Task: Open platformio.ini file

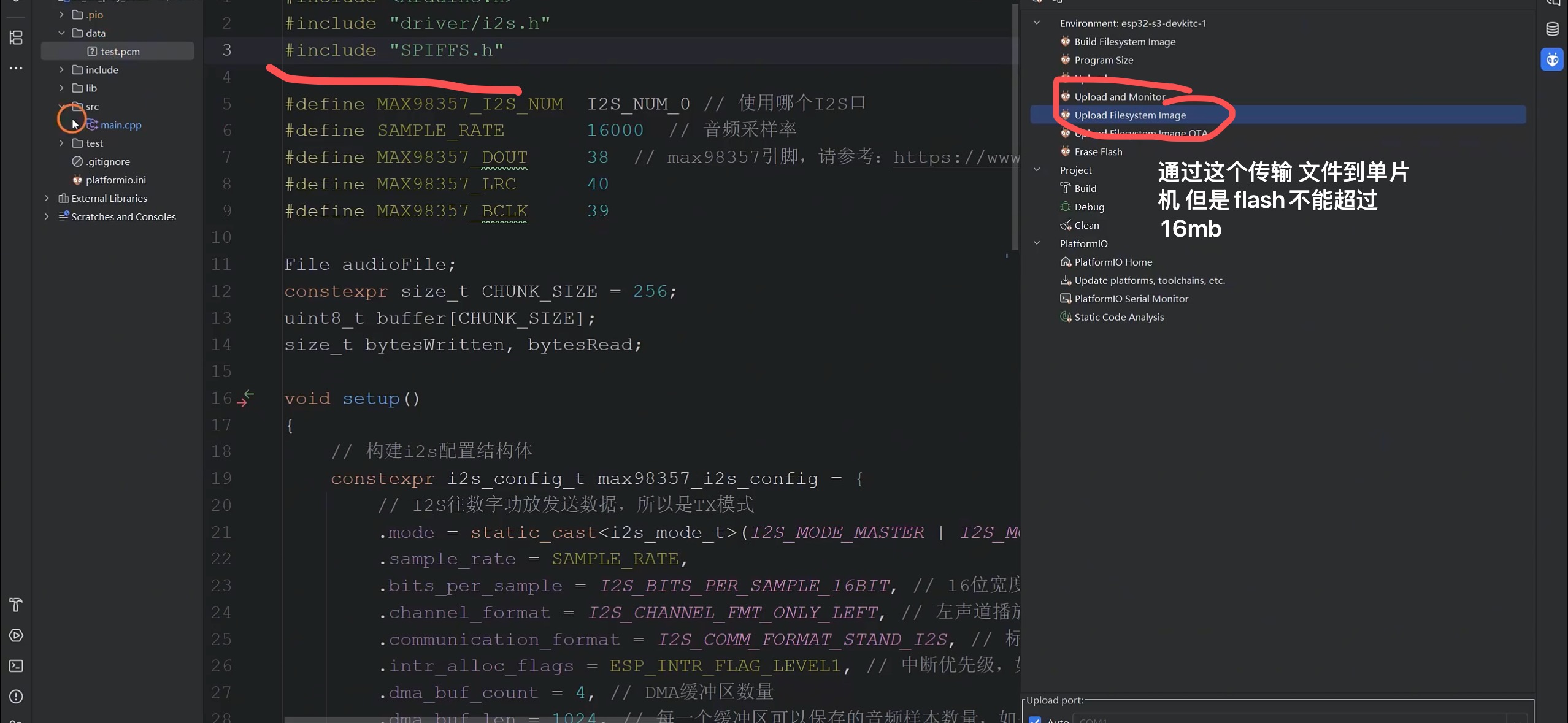Action: (115, 180)
